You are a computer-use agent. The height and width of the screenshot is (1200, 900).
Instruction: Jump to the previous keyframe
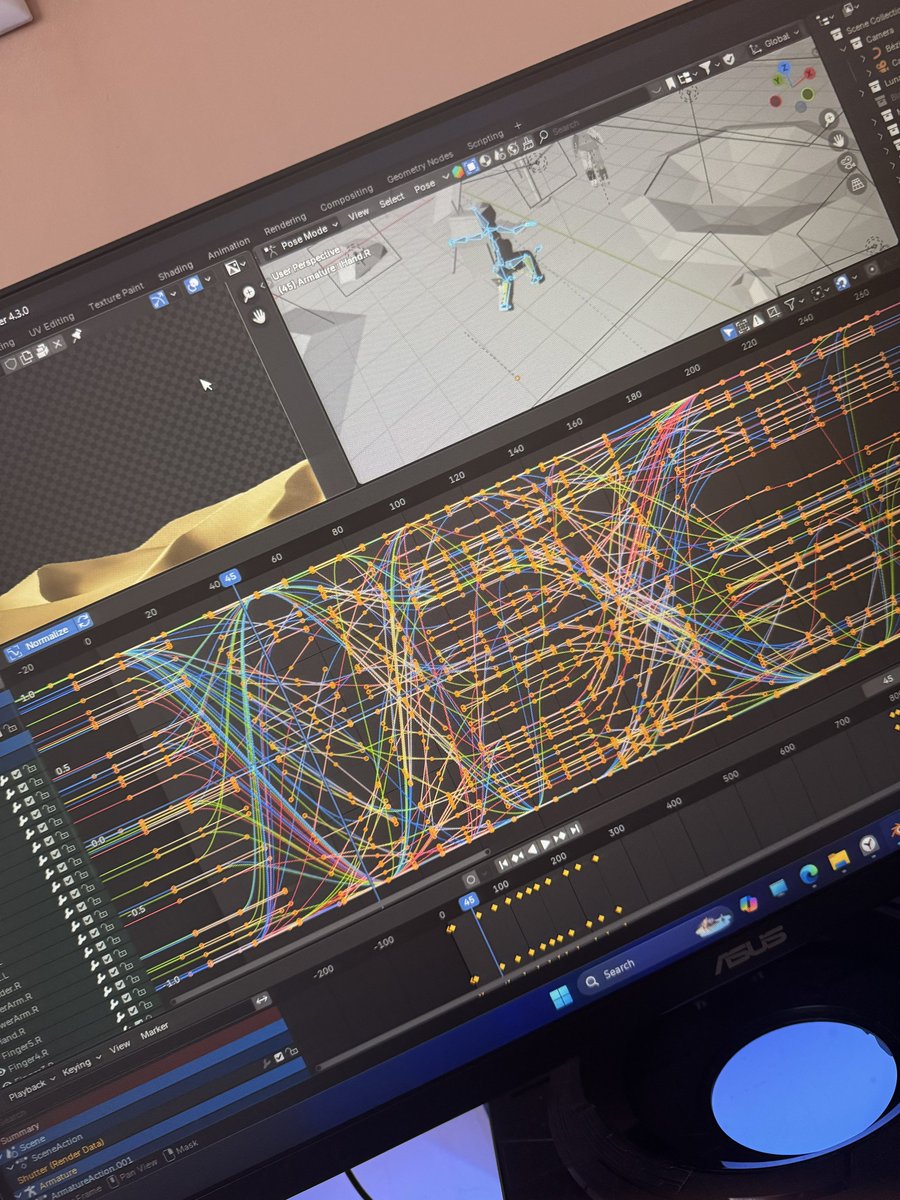coord(518,858)
